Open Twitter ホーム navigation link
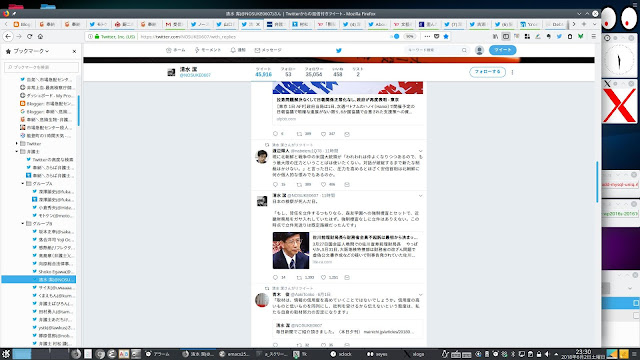 click(176, 50)
